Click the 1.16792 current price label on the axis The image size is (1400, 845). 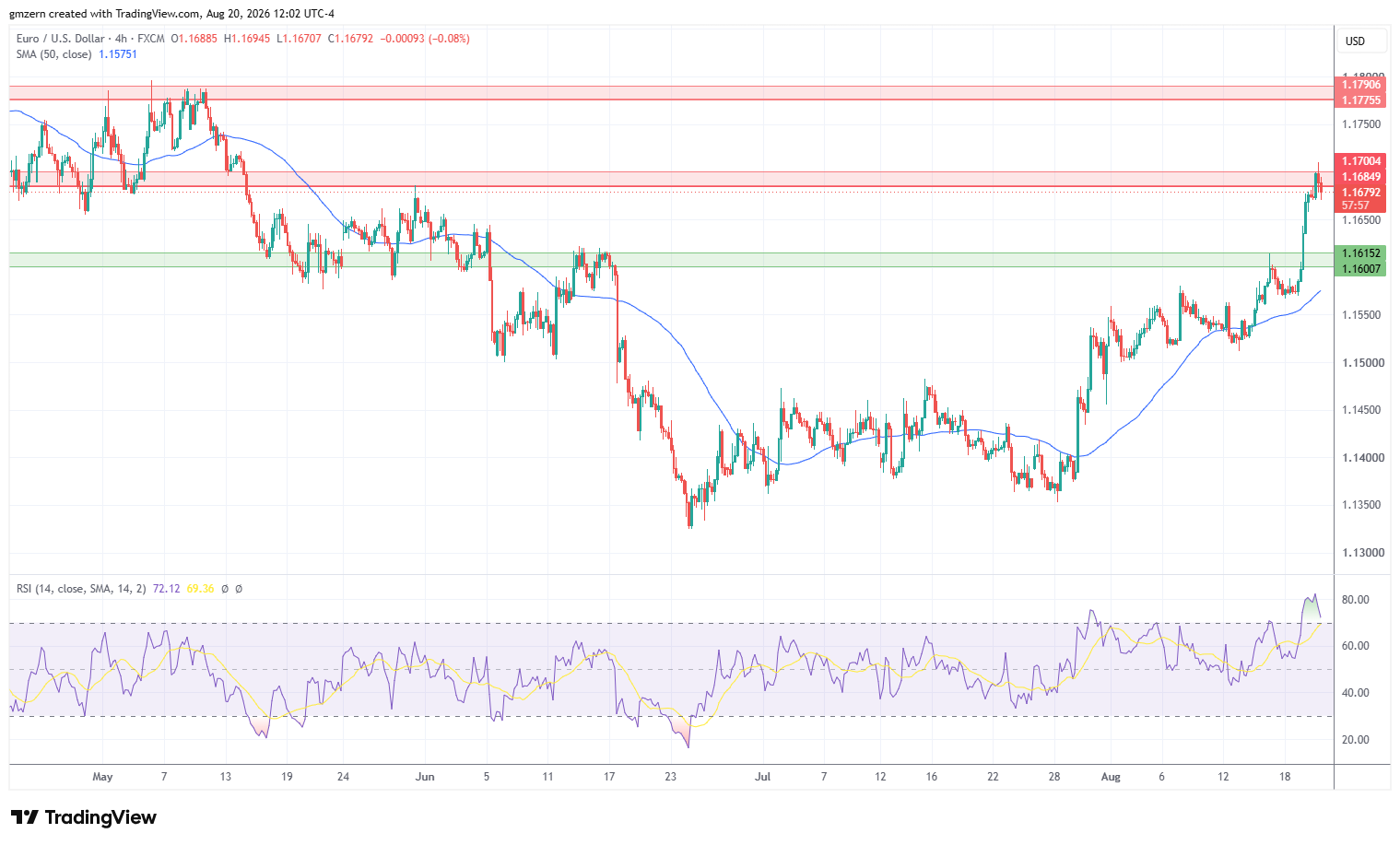(x=1360, y=193)
